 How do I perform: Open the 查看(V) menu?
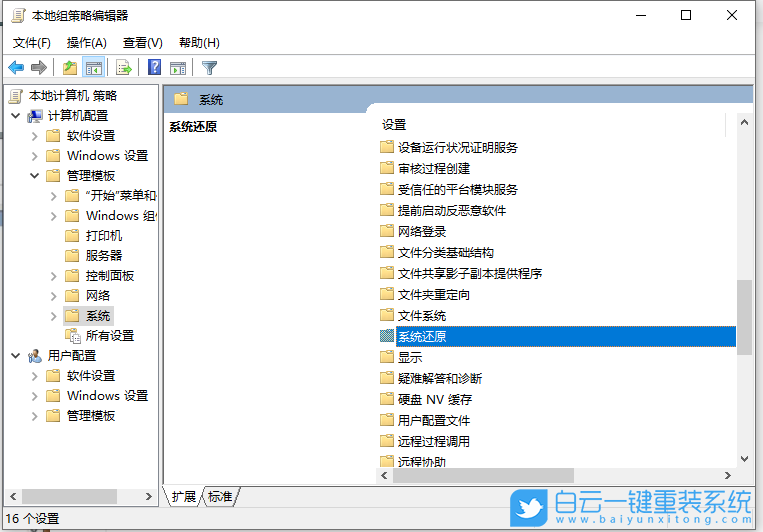coord(143,43)
